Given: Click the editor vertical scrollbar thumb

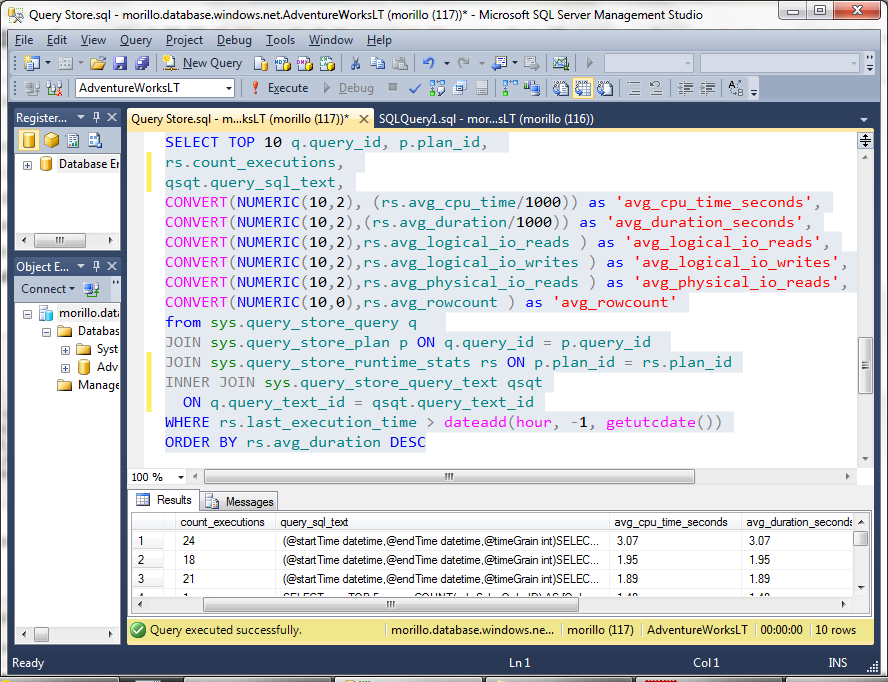Looking at the screenshot, I should coord(865,365).
